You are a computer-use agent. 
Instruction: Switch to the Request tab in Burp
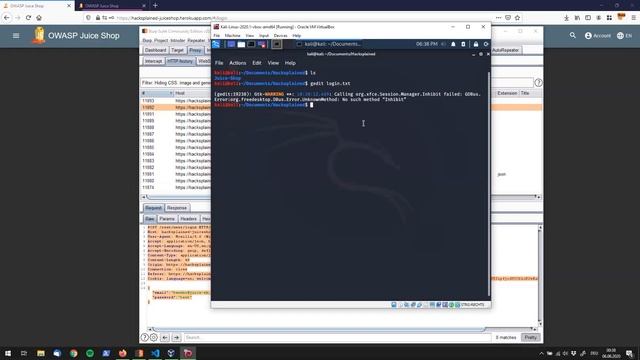[x=153, y=208]
